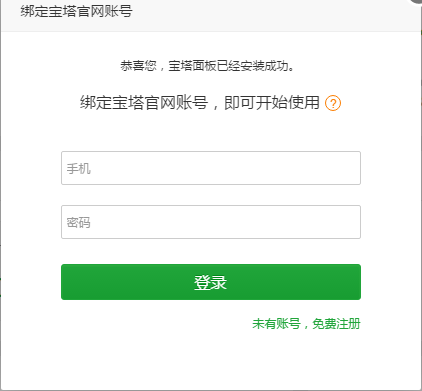Click the orange question mark help icon

click(333, 103)
